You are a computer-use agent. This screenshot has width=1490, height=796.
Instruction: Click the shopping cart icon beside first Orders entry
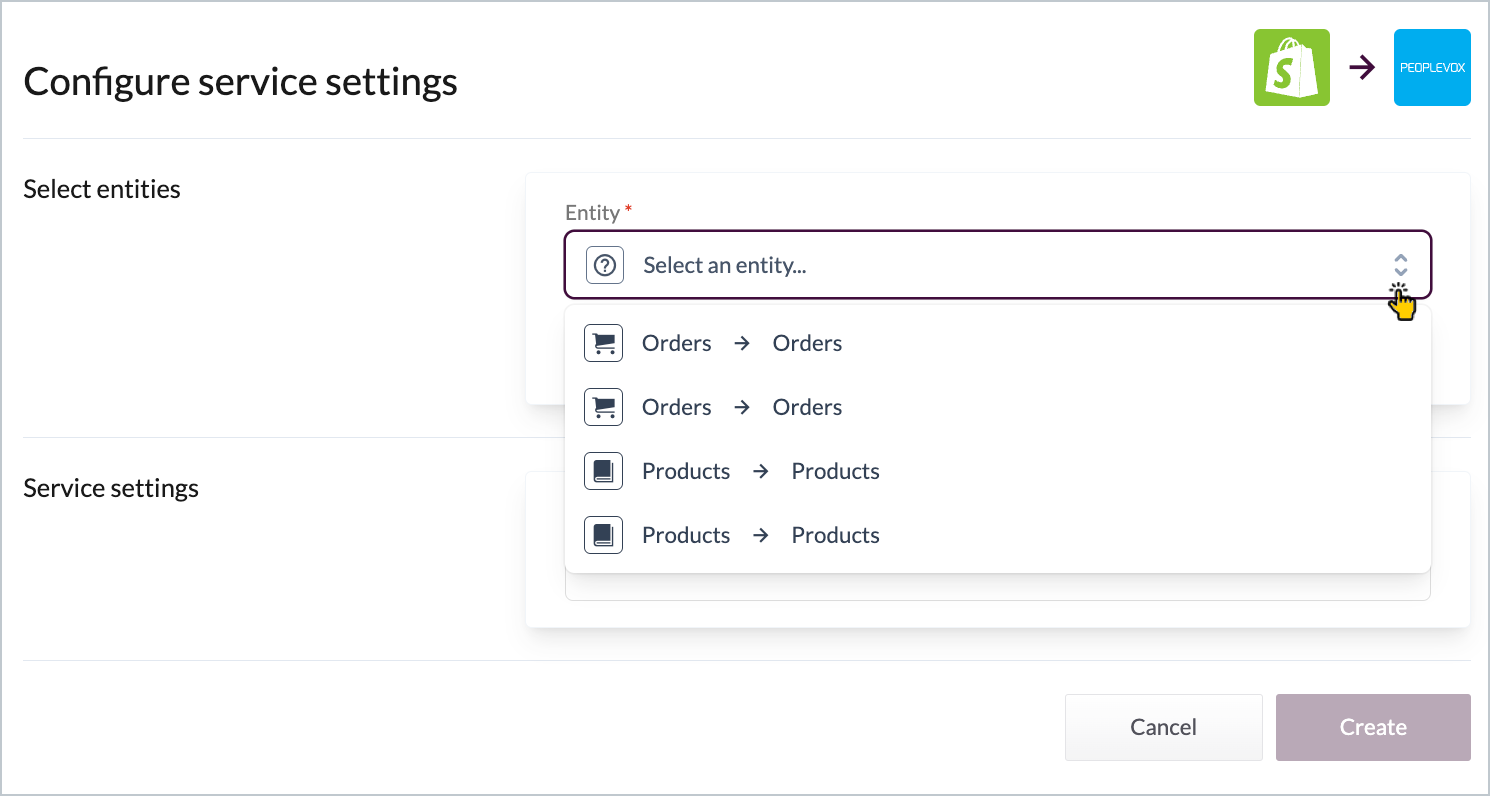[603, 342]
